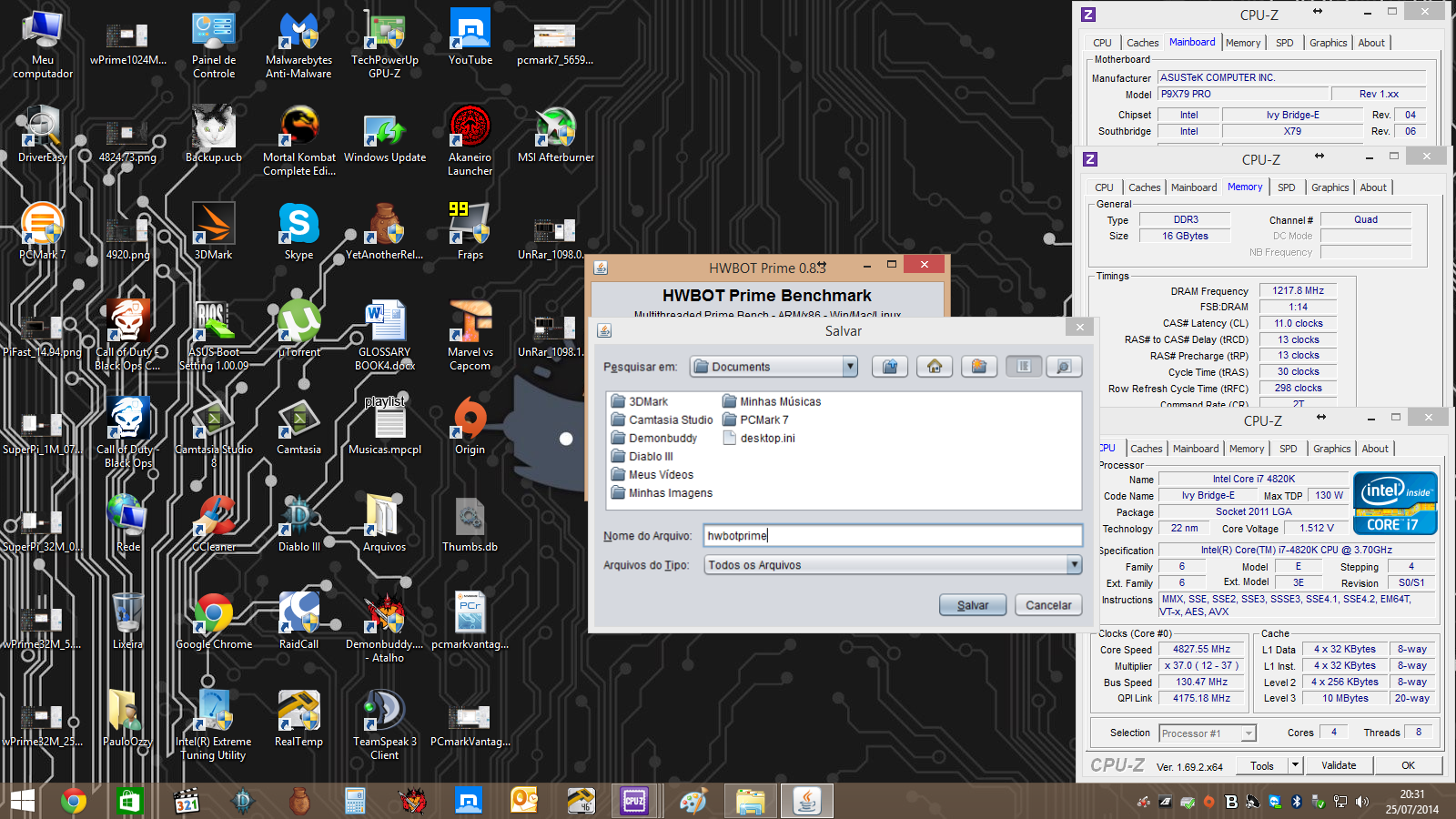This screenshot has height=819, width=1456.
Task: Click the Validate button in CPU-Z
Action: [x=1339, y=765]
